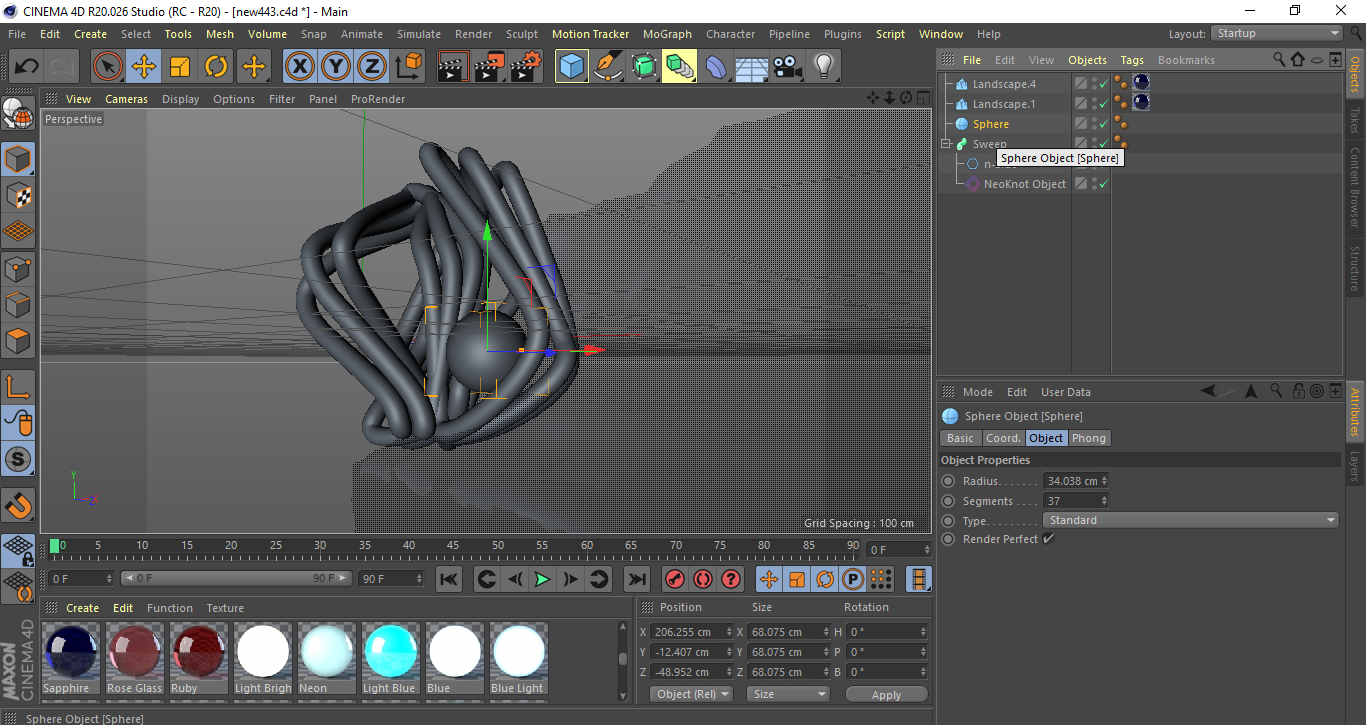
Task: Open Edit Render Settings icon
Action: coord(526,67)
